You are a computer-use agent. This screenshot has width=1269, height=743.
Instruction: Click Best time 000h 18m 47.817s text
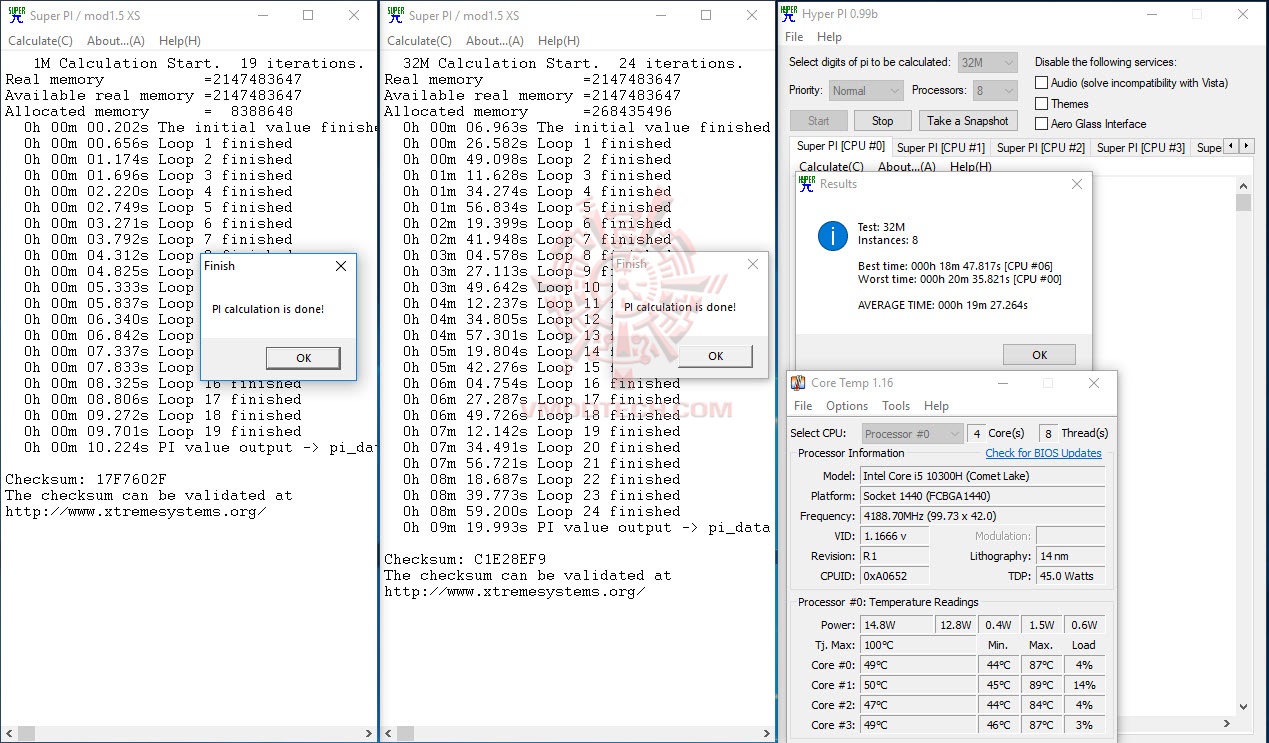tap(957, 266)
